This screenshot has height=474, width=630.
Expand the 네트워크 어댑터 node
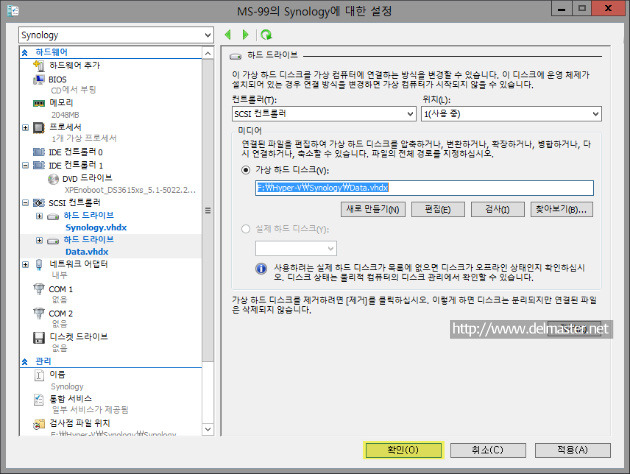point(25,264)
